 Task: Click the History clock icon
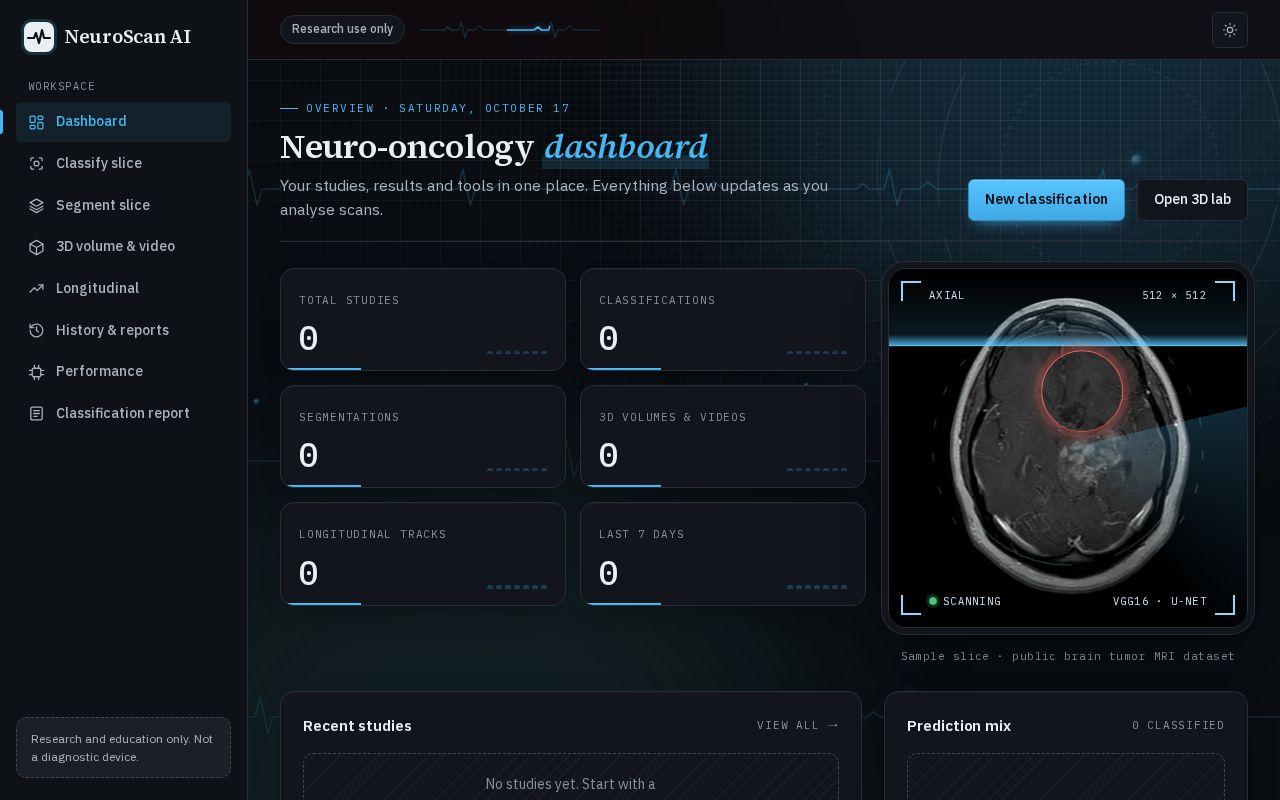(x=36, y=331)
